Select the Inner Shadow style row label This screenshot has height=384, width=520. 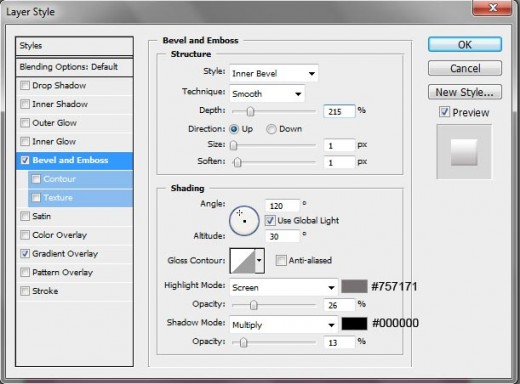click(60, 104)
